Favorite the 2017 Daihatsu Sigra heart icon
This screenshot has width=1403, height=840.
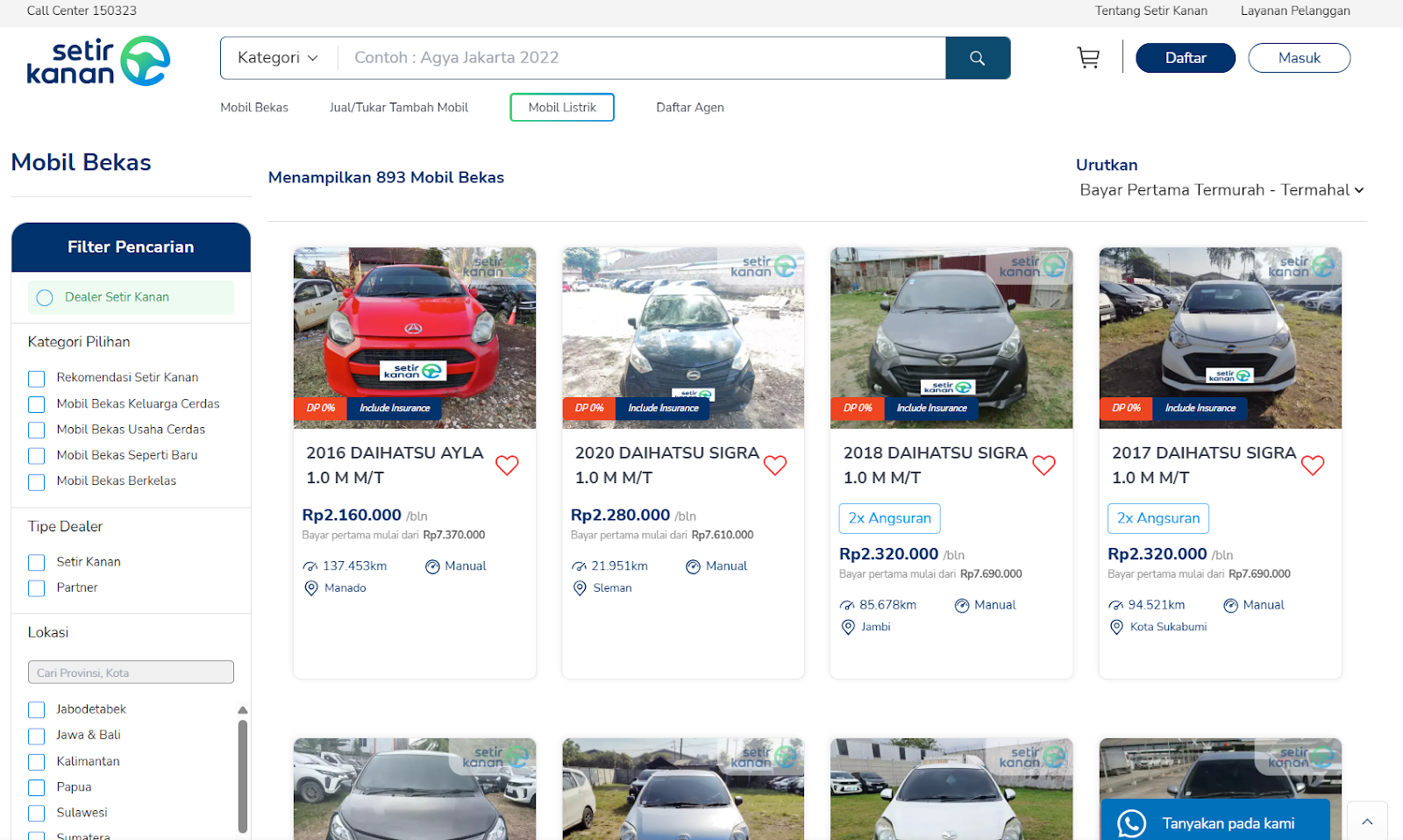(1313, 465)
